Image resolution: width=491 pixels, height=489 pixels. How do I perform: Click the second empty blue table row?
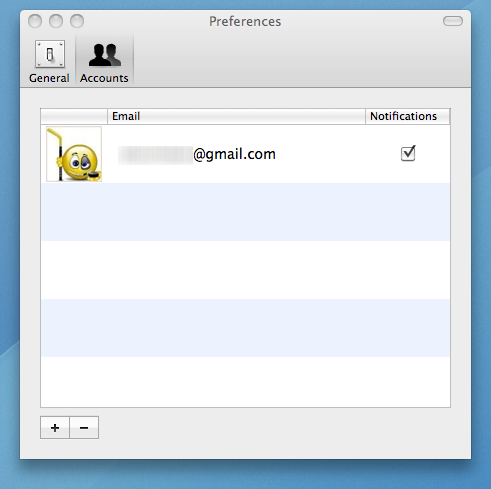tap(245, 328)
